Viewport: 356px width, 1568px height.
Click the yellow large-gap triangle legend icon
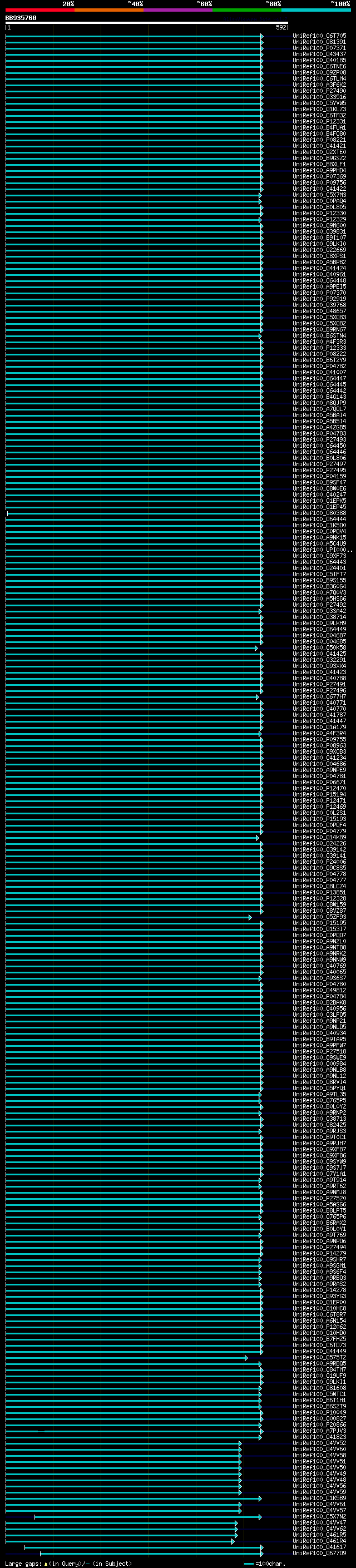coord(46,1563)
